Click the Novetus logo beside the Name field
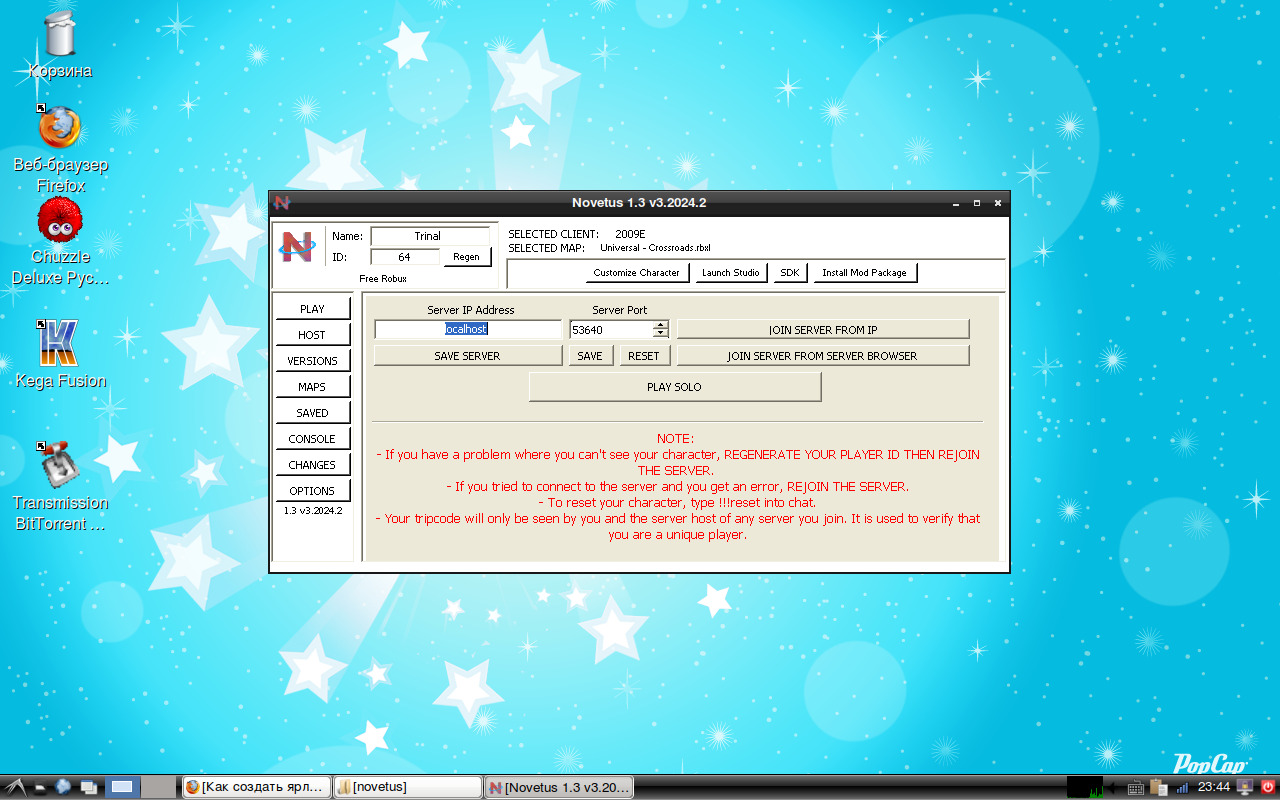Viewport: 1280px width, 800px height. tap(297, 246)
